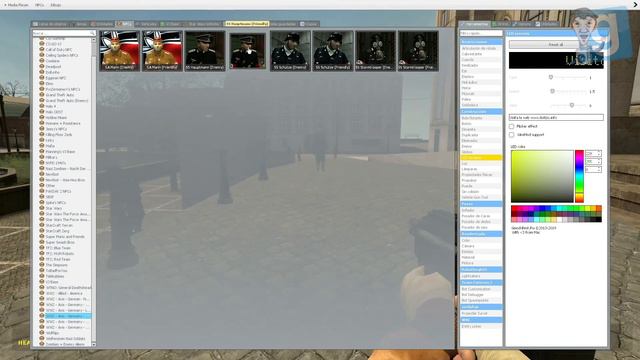Switch to the Herramientas tab
This screenshot has height=360, width=640.
point(475,24)
